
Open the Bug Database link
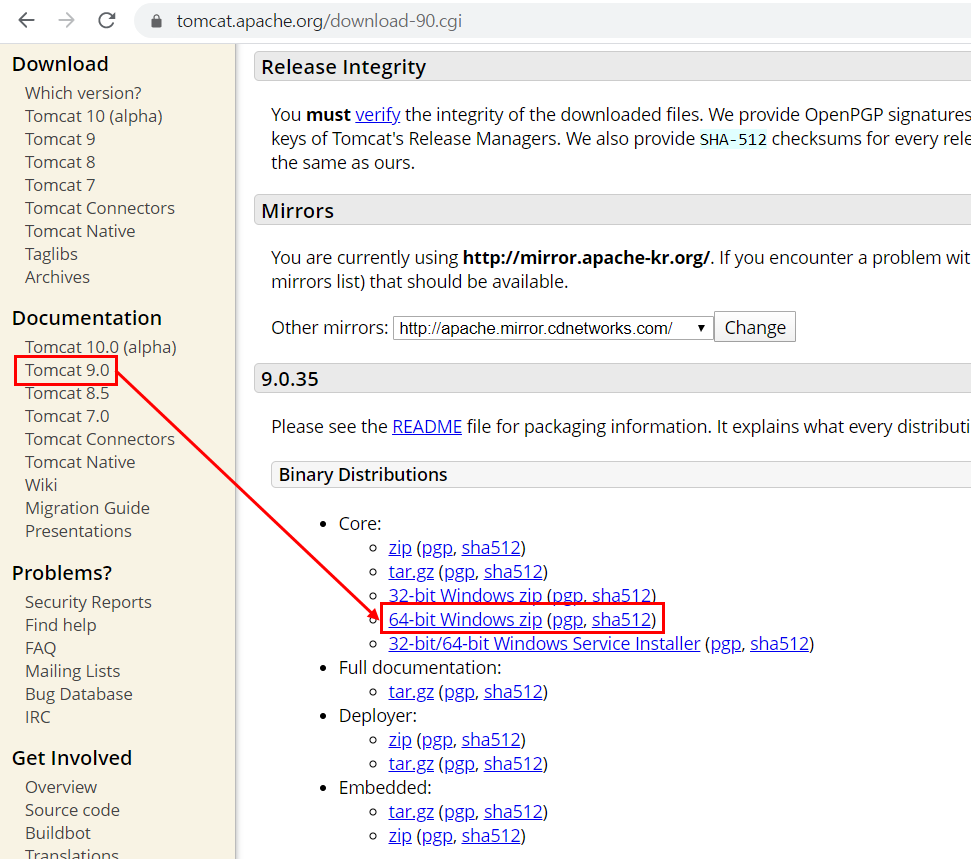[x=79, y=694]
